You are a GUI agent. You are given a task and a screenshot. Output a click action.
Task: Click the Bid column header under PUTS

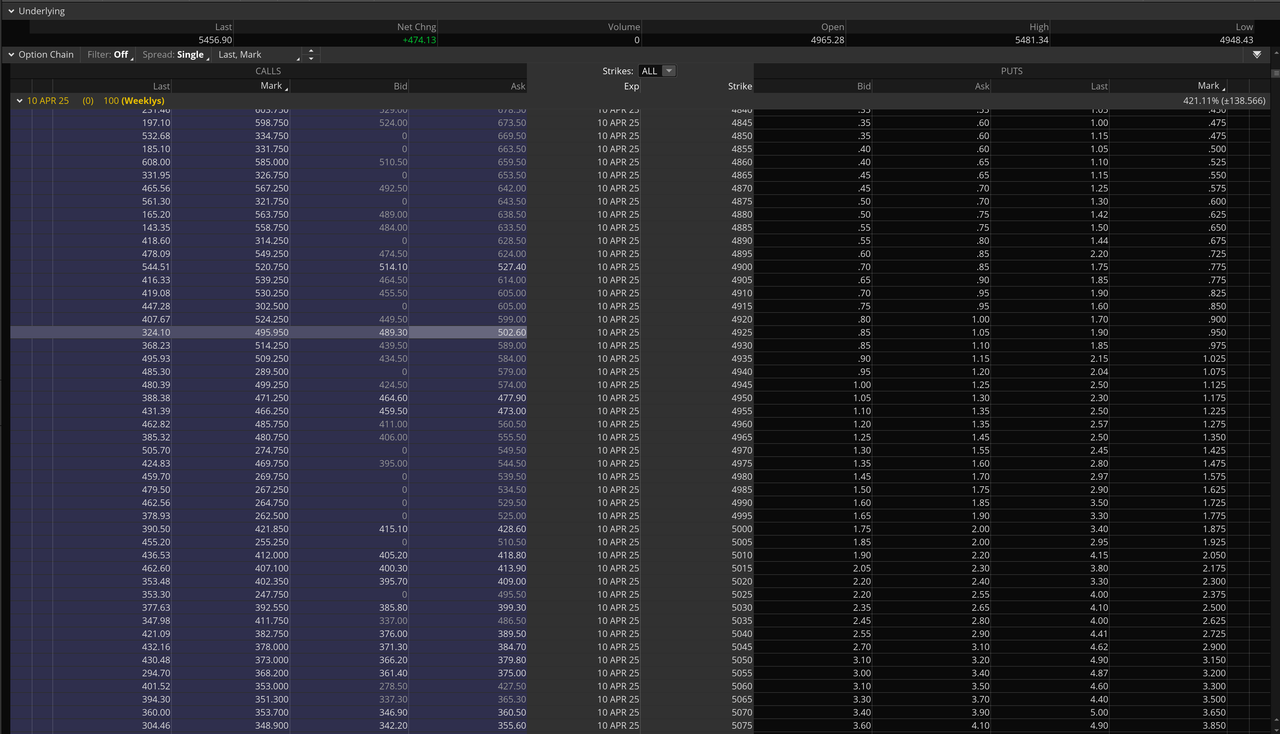[863, 86]
